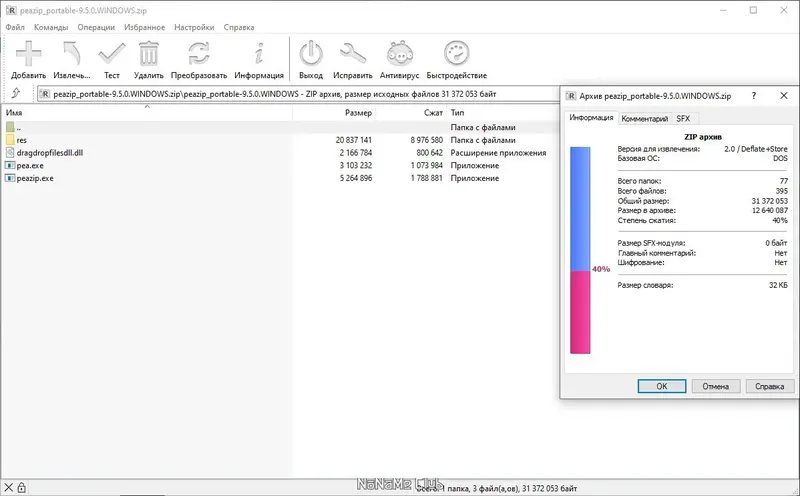Click the peazip.exe size 5 264 896
This screenshot has height=496, width=800.
356,178
